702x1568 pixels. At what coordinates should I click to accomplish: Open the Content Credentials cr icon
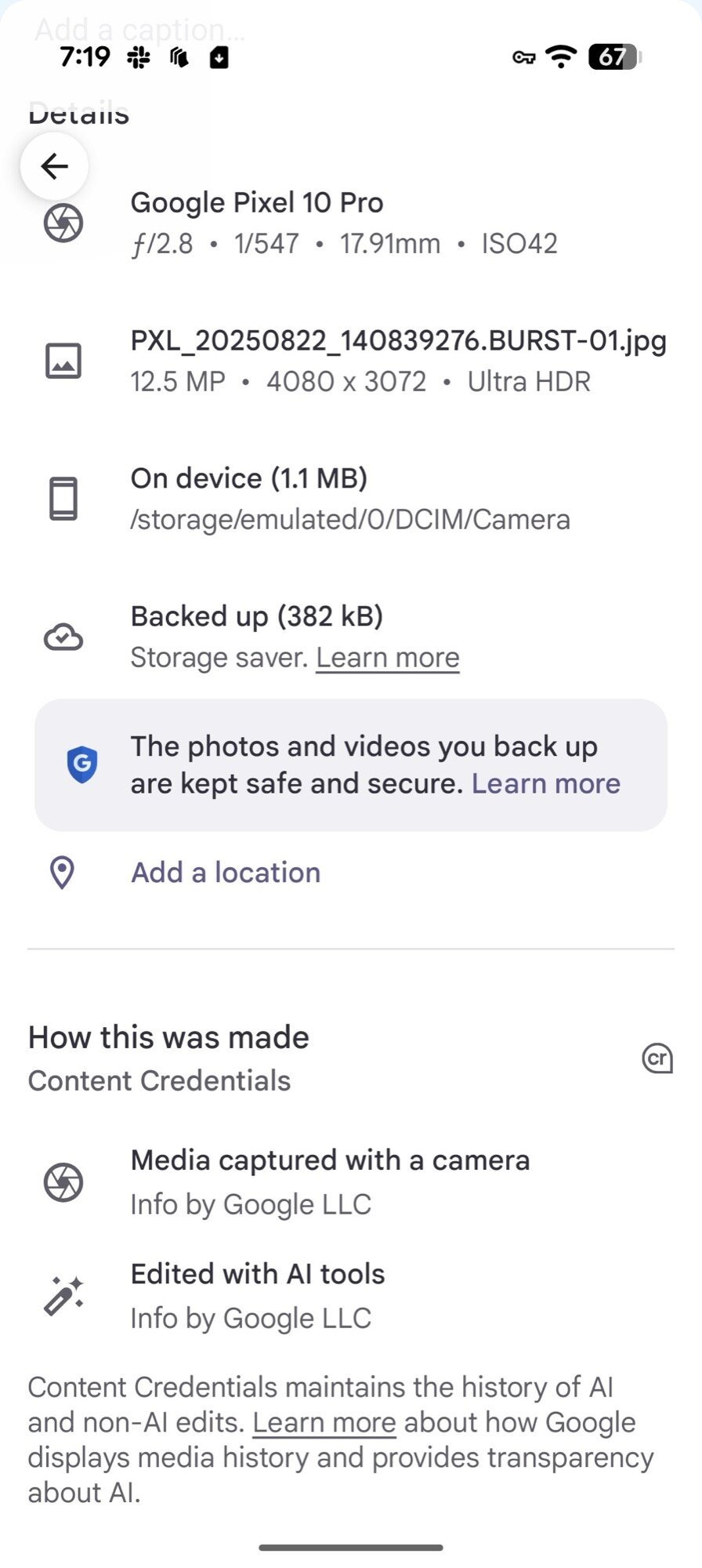point(657,1058)
